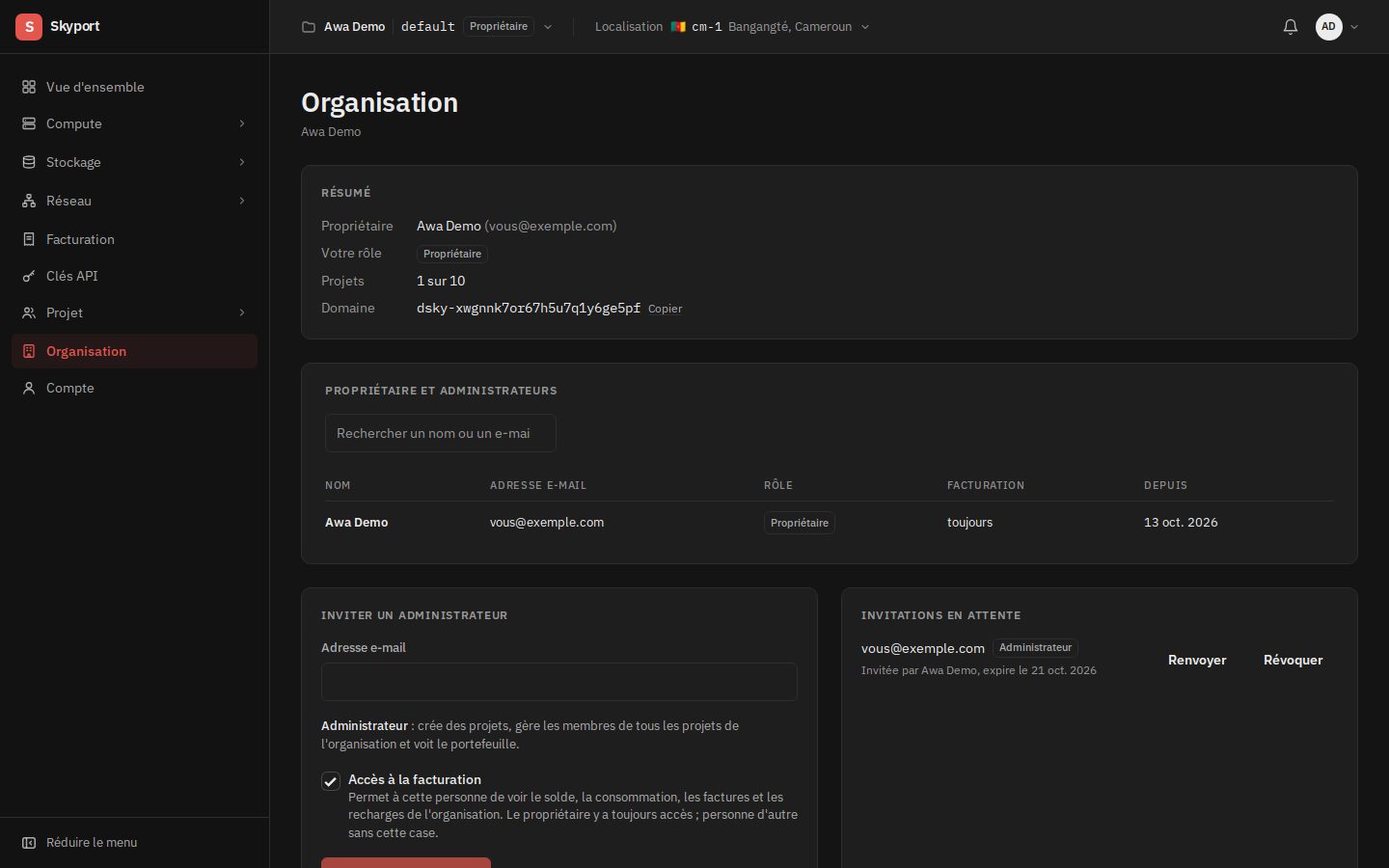Click the AD user avatar
1389x868 pixels.
pos(1329,27)
